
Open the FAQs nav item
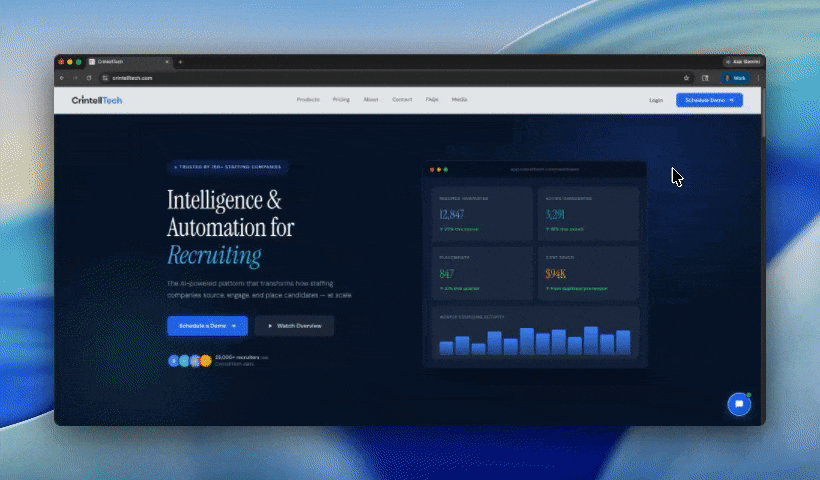click(x=432, y=99)
